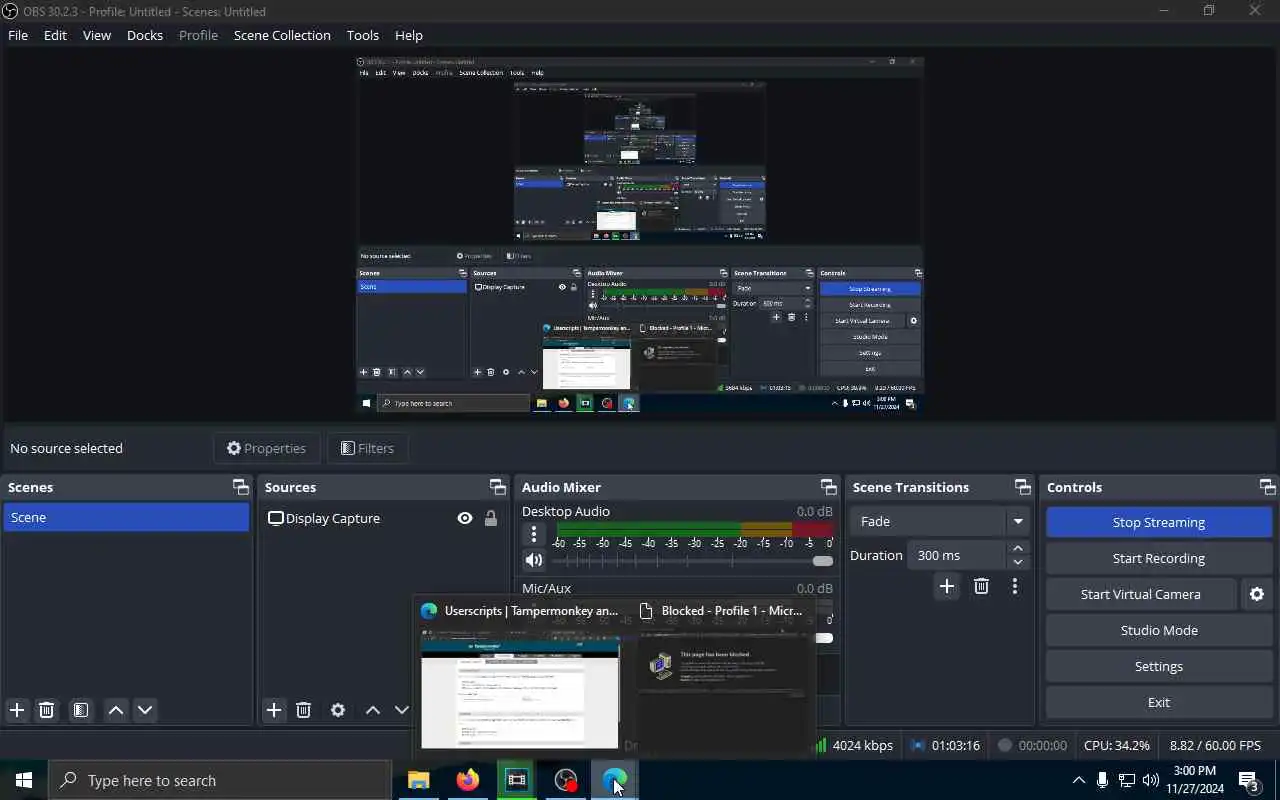Move source up arrow
1280x800 pixels.
(373, 710)
